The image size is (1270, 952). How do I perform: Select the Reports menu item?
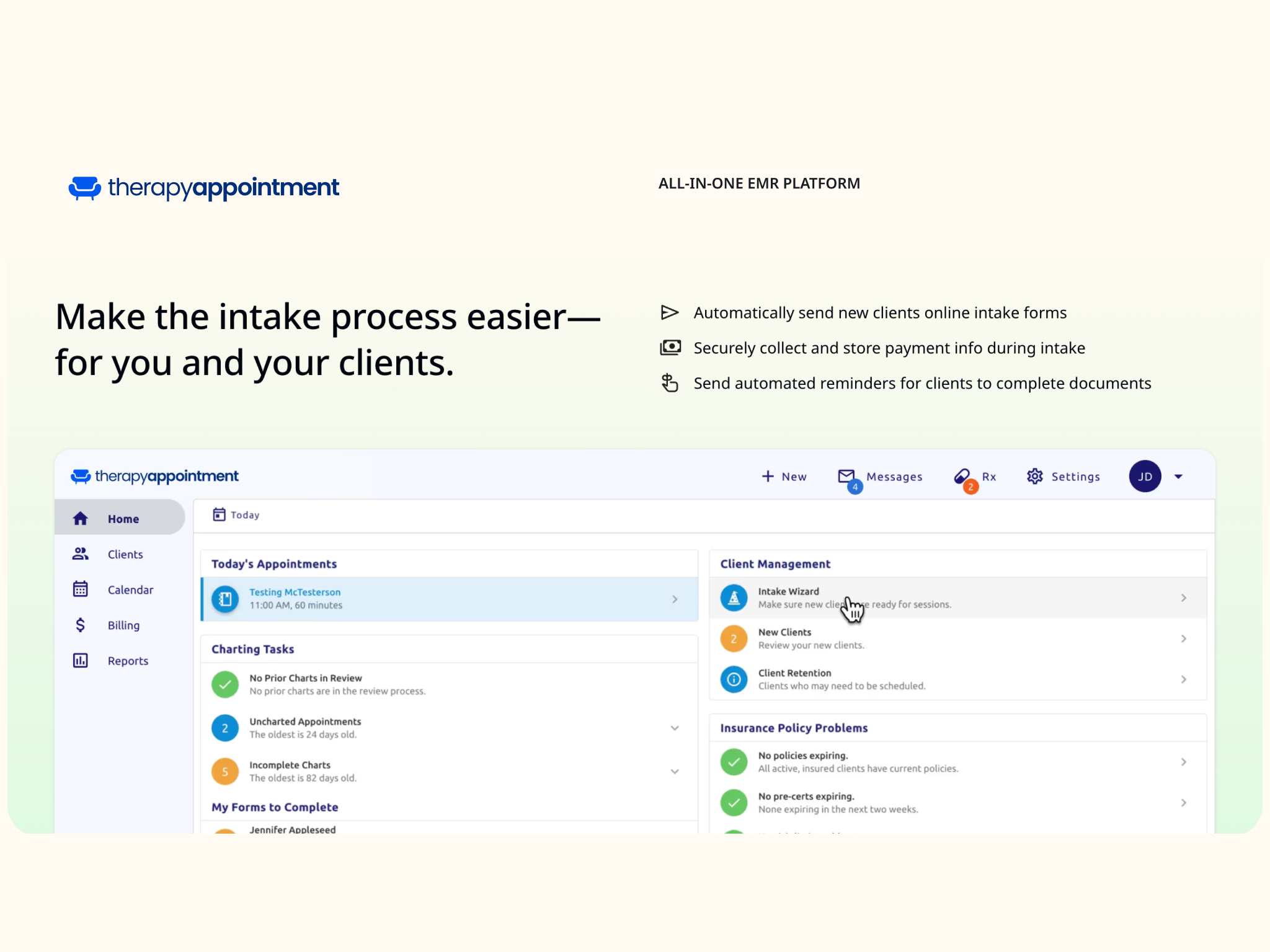tap(128, 661)
